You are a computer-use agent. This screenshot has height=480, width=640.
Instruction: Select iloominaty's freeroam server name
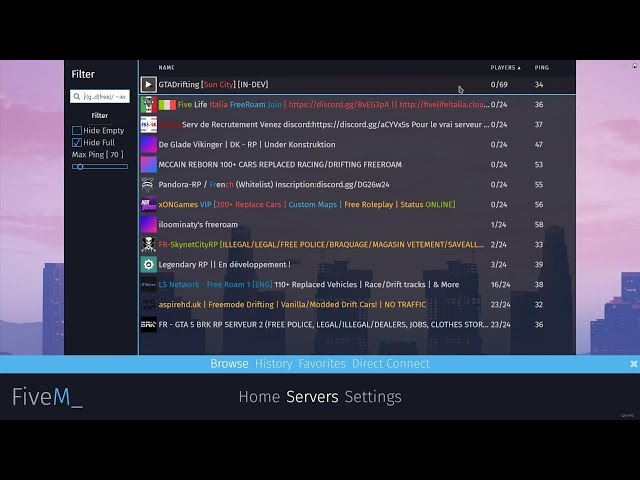coord(198,224)
